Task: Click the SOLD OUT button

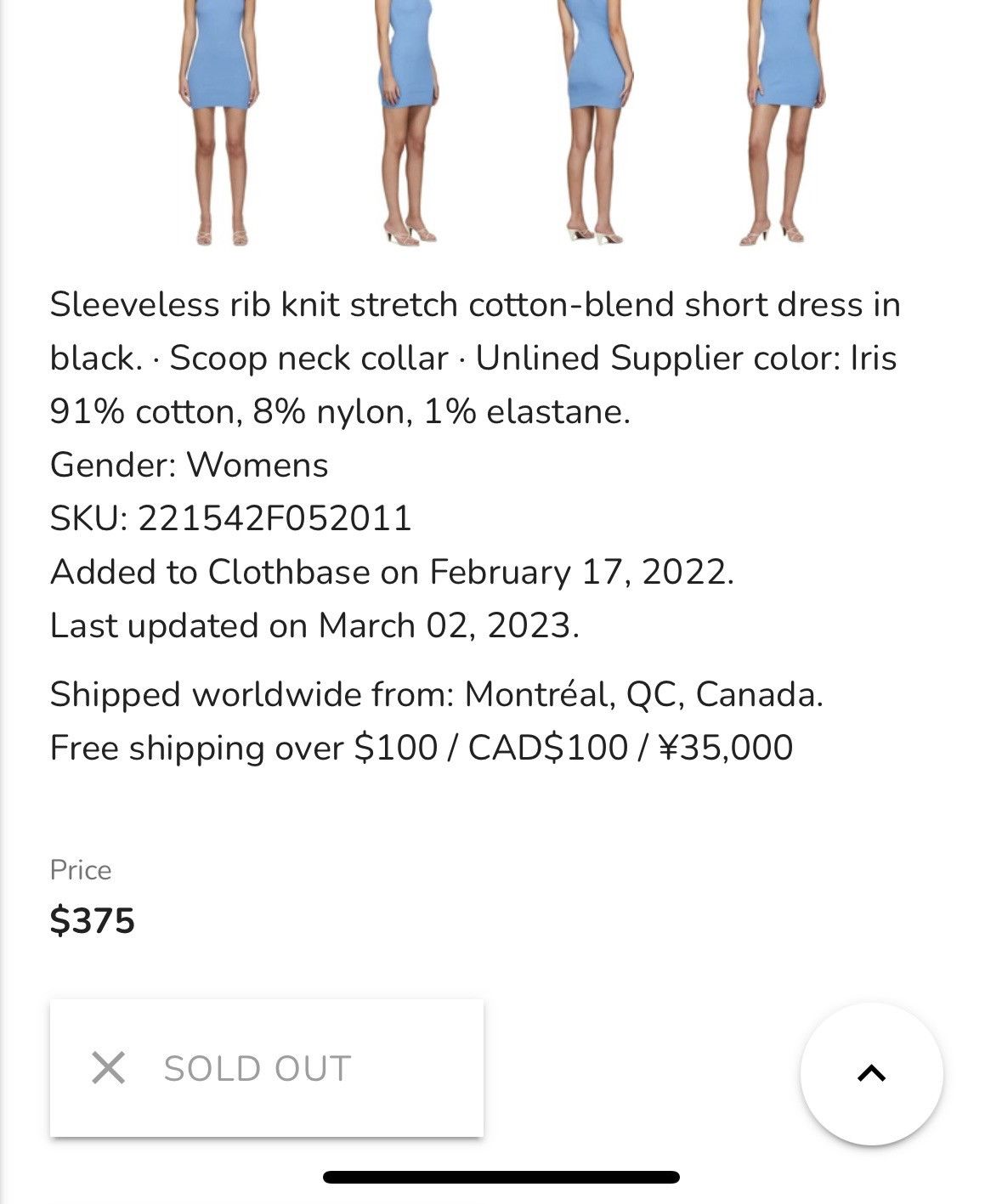Action: click(267, 1068)
